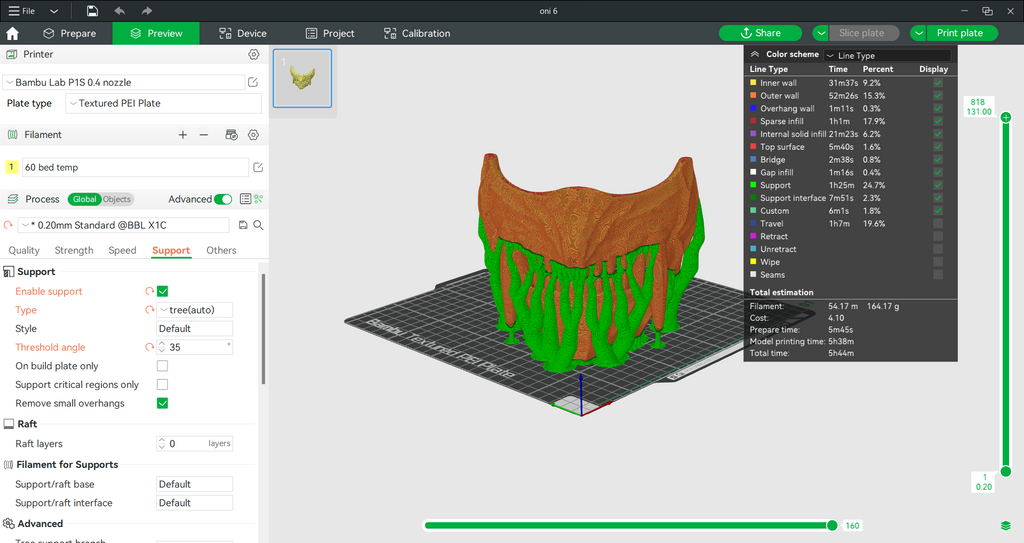Check Support critical regions only
The image size is (1024, 543).
(x=163, y=385)
